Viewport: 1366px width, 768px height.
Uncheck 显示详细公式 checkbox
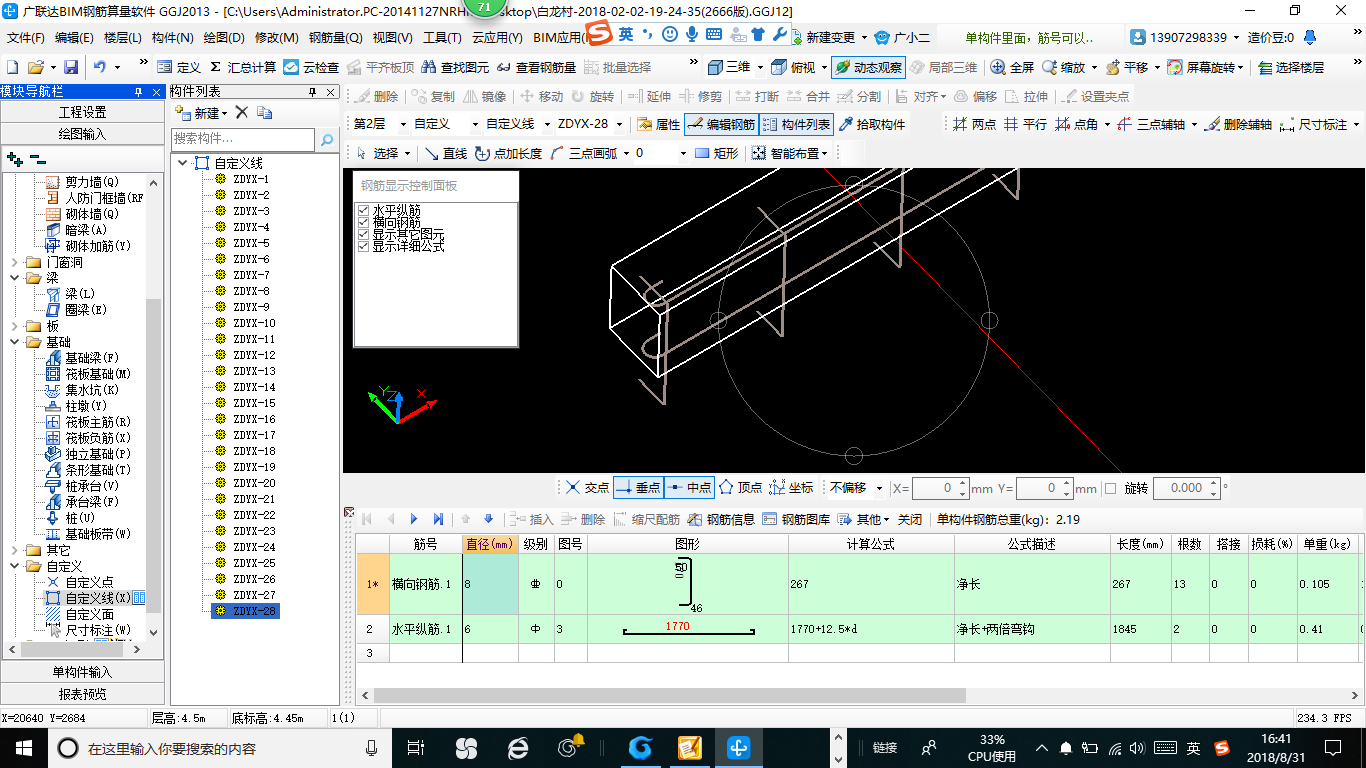pos(363,246)
